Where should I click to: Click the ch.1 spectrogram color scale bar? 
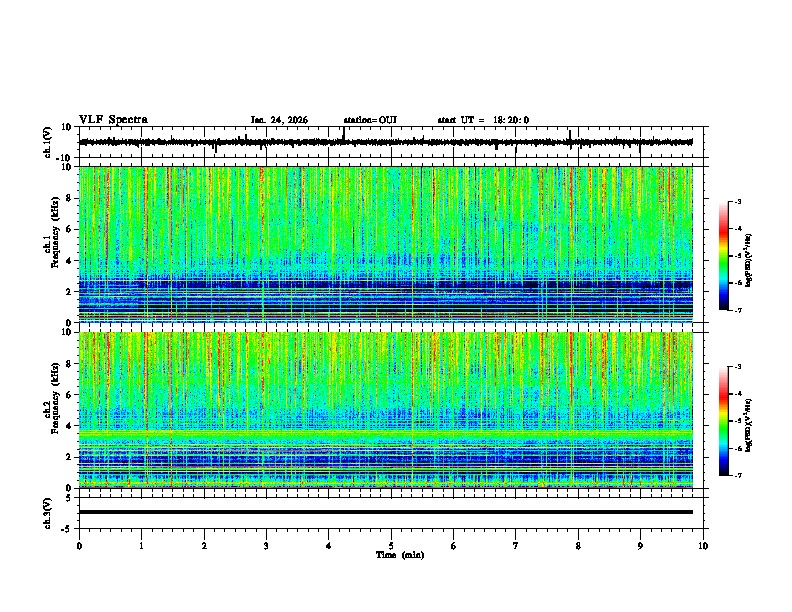pyautogui.click(x=724, y=256)
